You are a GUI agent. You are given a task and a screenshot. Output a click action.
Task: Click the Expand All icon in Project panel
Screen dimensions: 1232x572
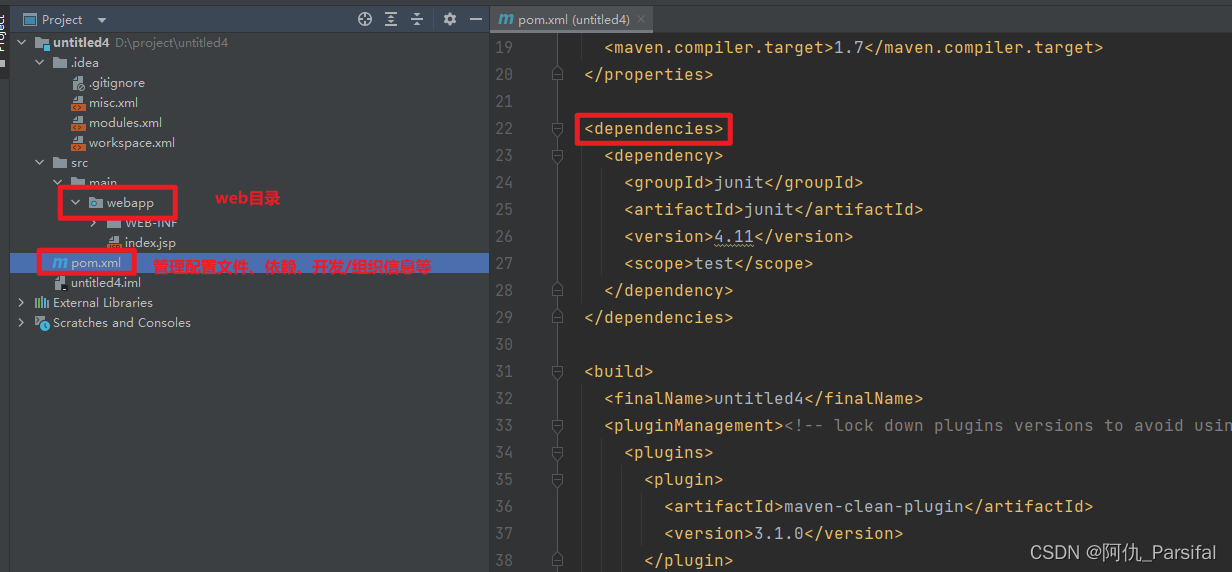391,19
